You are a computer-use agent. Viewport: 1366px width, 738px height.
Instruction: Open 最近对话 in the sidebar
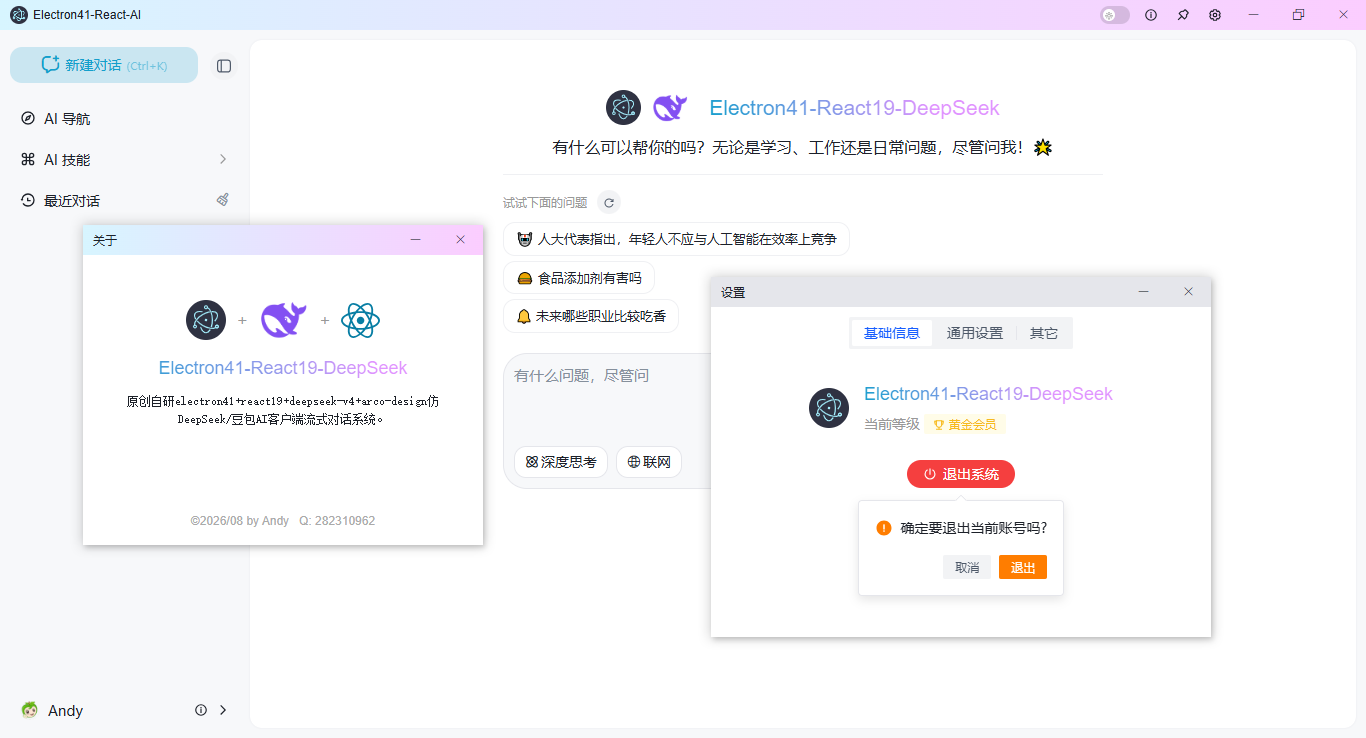pos(125,201)
